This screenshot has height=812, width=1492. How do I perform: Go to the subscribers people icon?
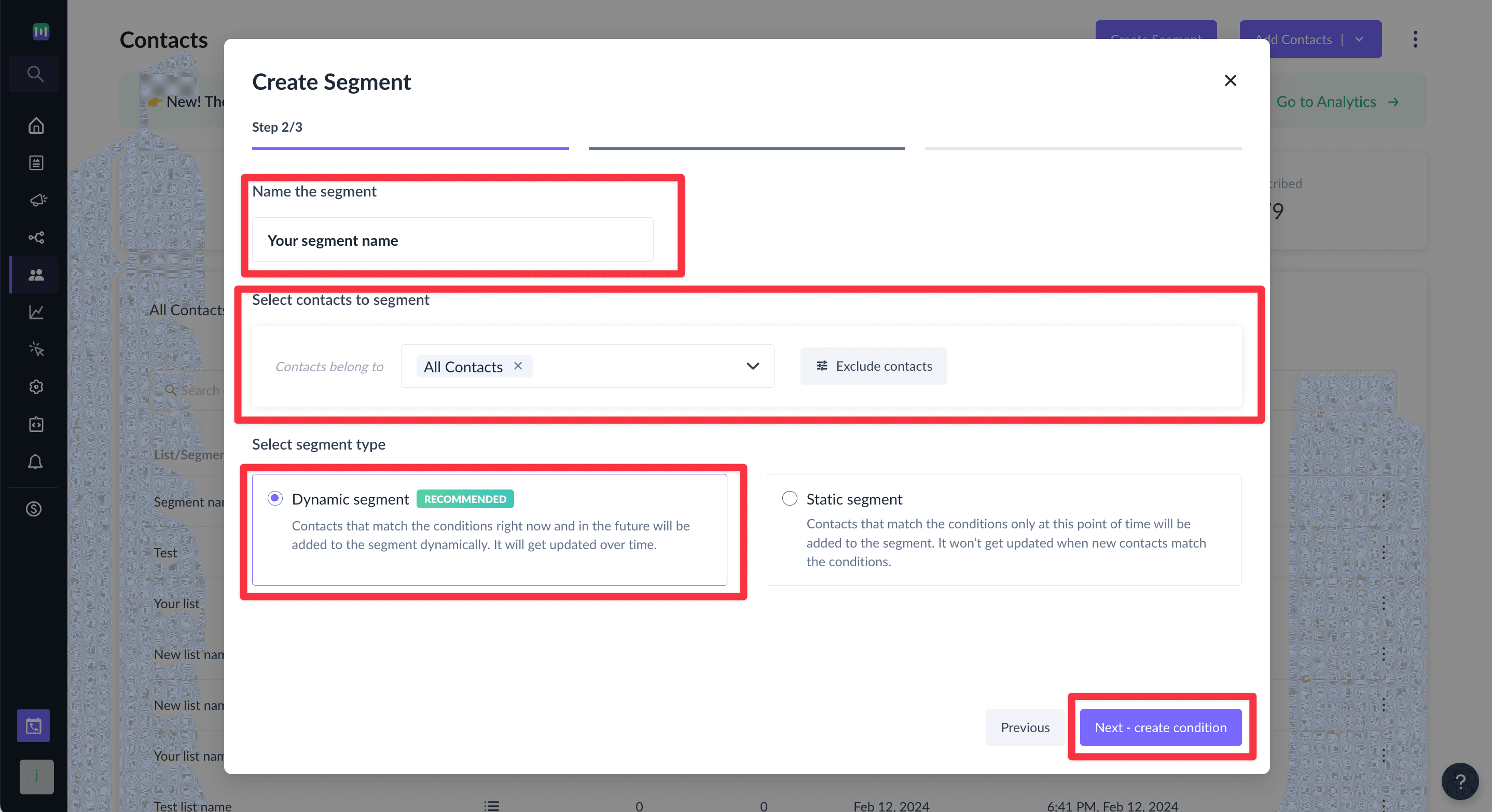(35, 275)
